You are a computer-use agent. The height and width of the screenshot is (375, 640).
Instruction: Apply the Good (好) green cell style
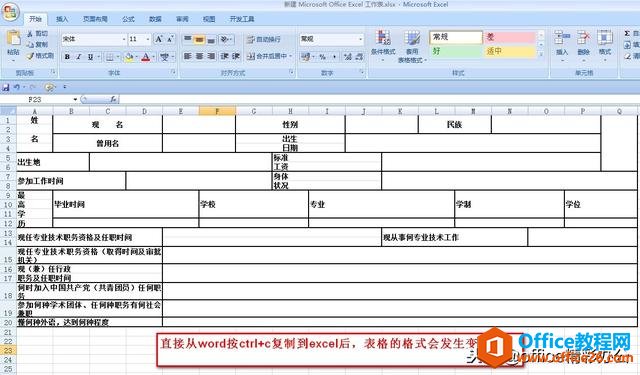[x=456, y=51]
